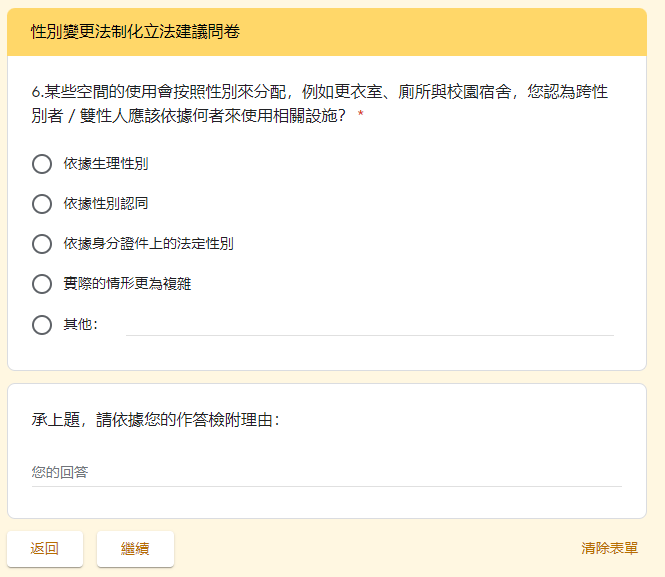Click the 繼續 button
Viewport: 665px width, 577px height.
pyautogui.click(x=135, y=549)
